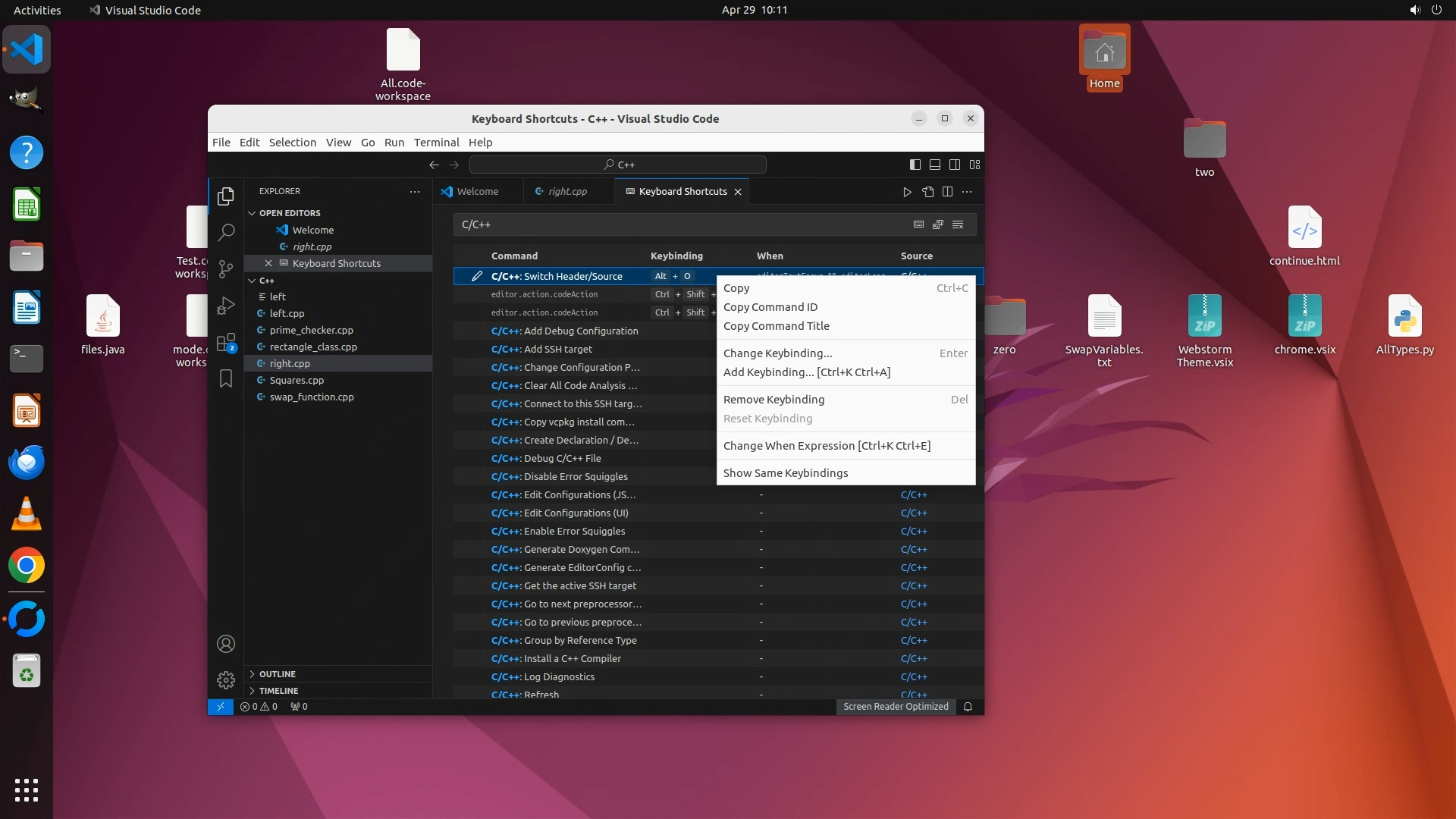Select Copy Command ID menu entry
Image resolution: width=1456 pixels, height=819 pixels.
(x=770, y=307)
